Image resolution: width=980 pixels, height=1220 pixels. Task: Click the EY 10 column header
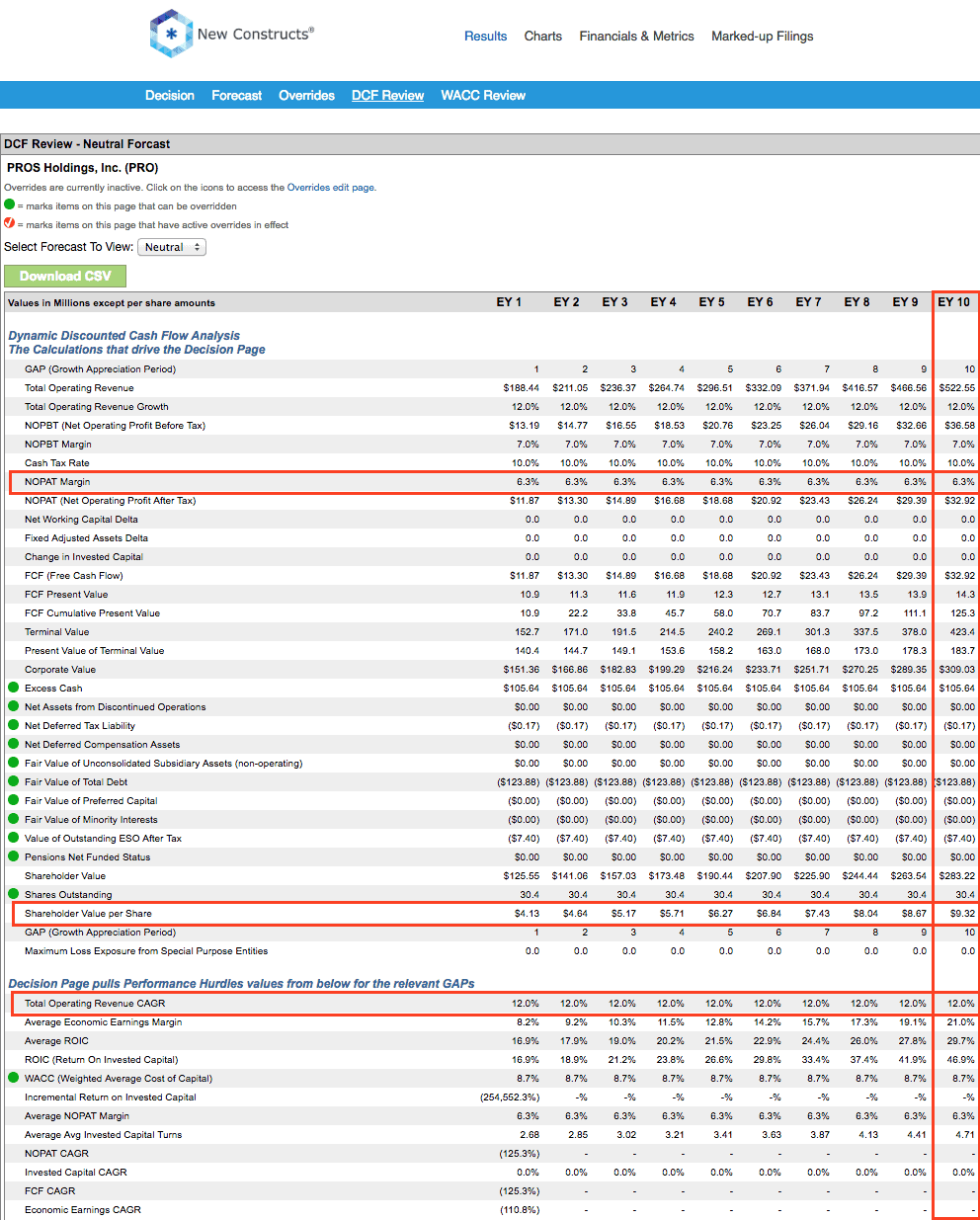(954, 302)
